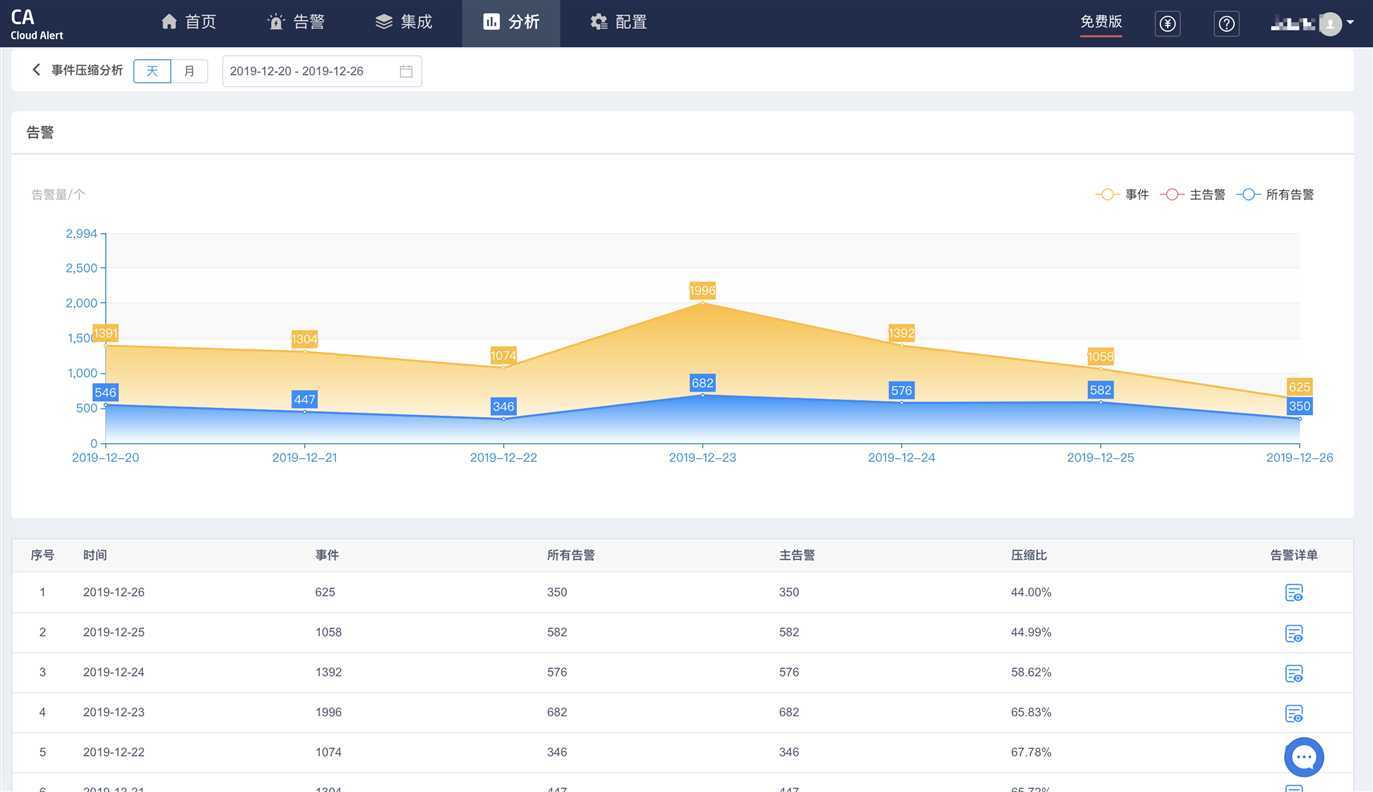Click the 1996 peak data point label

tap(702, 291)
